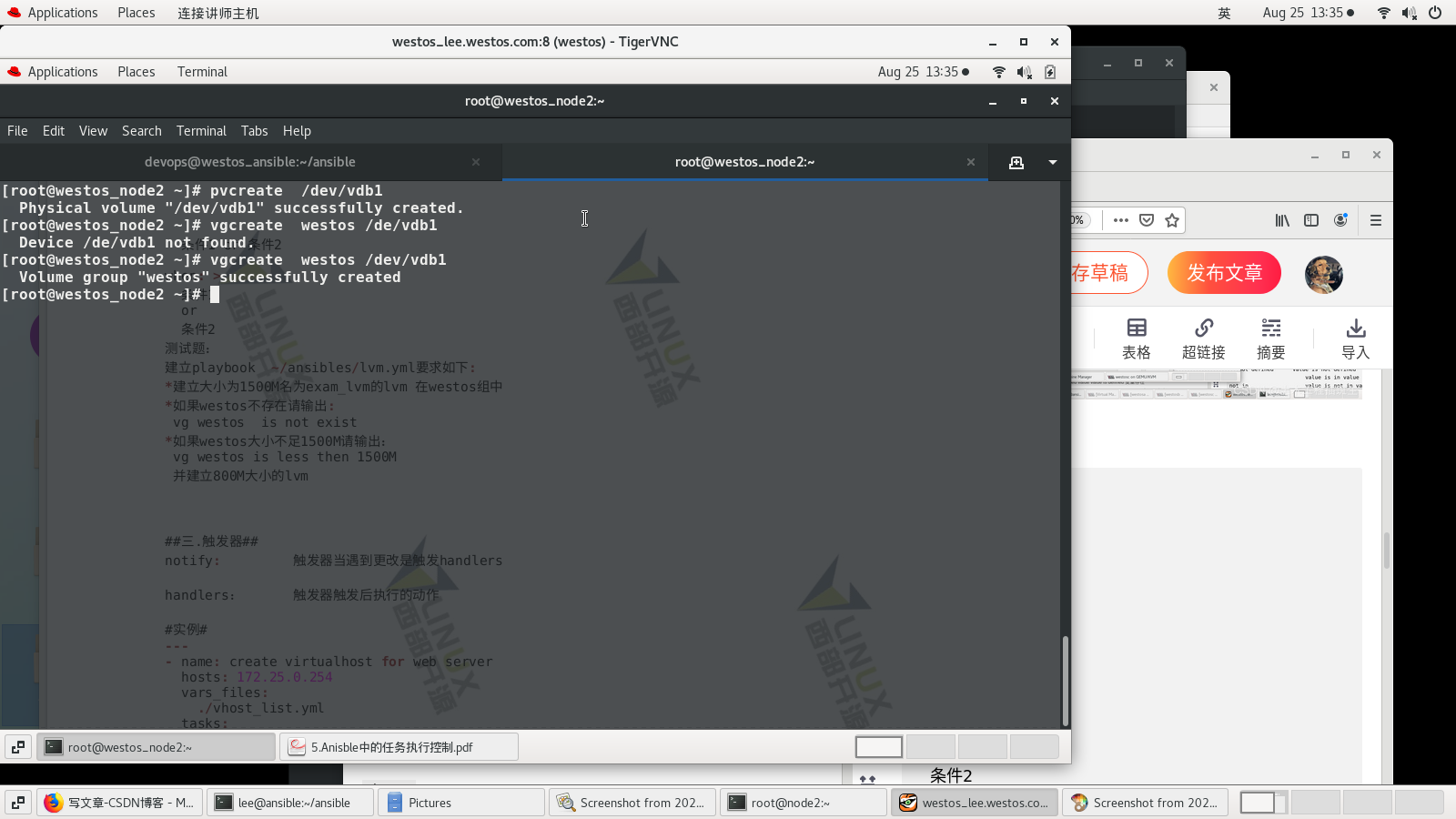Image resolution: width=1456 pixels, height=819 pixels.
Task: Click the CSDN user avatar
Action: pos(1324,274)
